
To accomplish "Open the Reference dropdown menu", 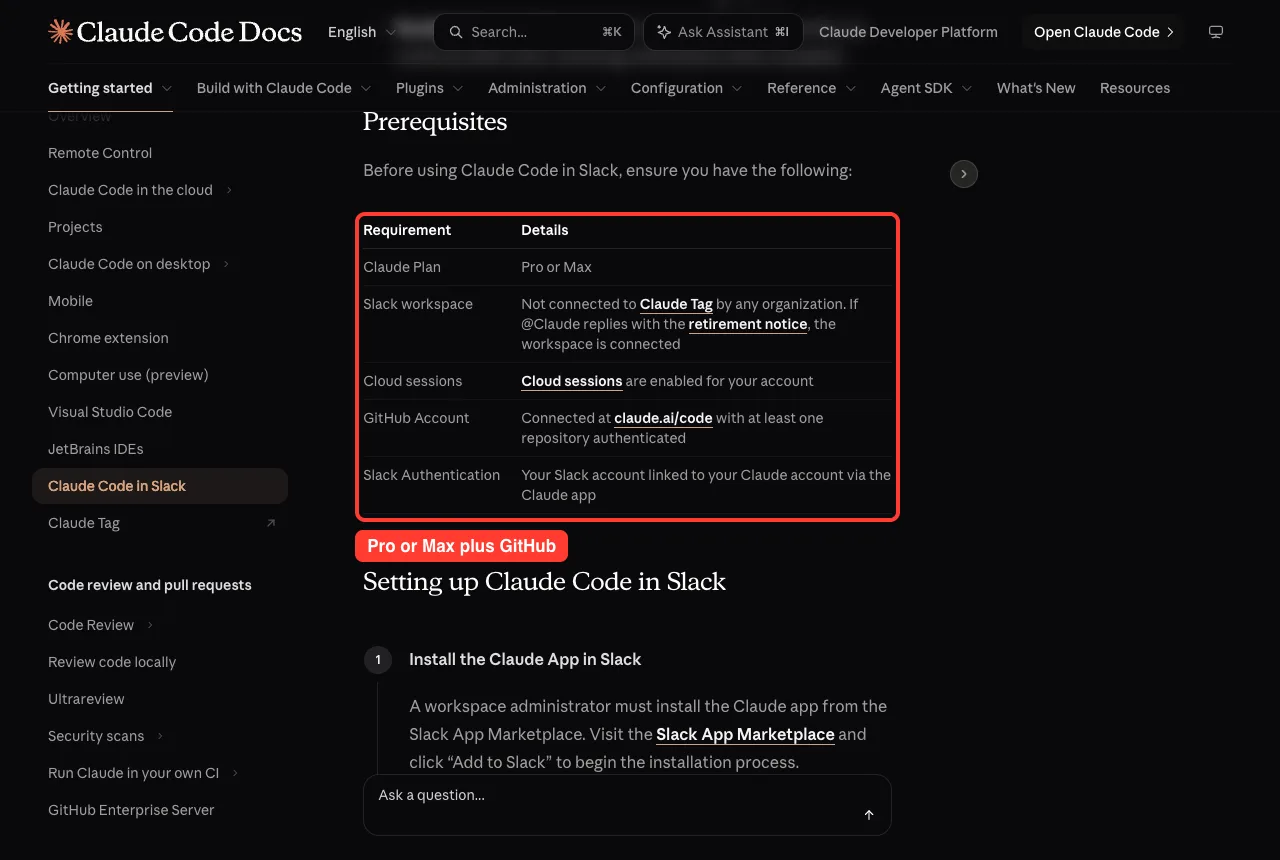I will pos(812,88).
